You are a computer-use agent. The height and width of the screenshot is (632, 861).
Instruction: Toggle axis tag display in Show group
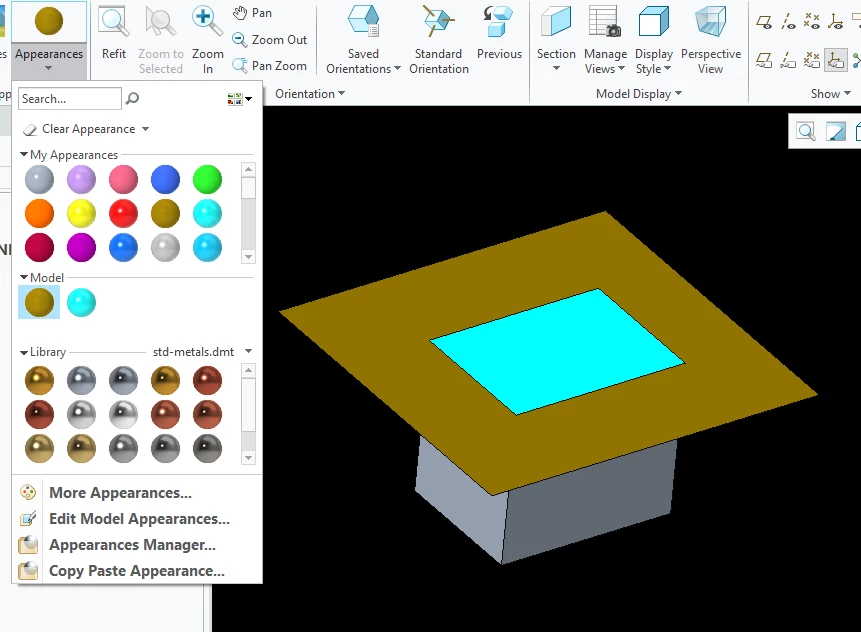(x=789, y=60)
